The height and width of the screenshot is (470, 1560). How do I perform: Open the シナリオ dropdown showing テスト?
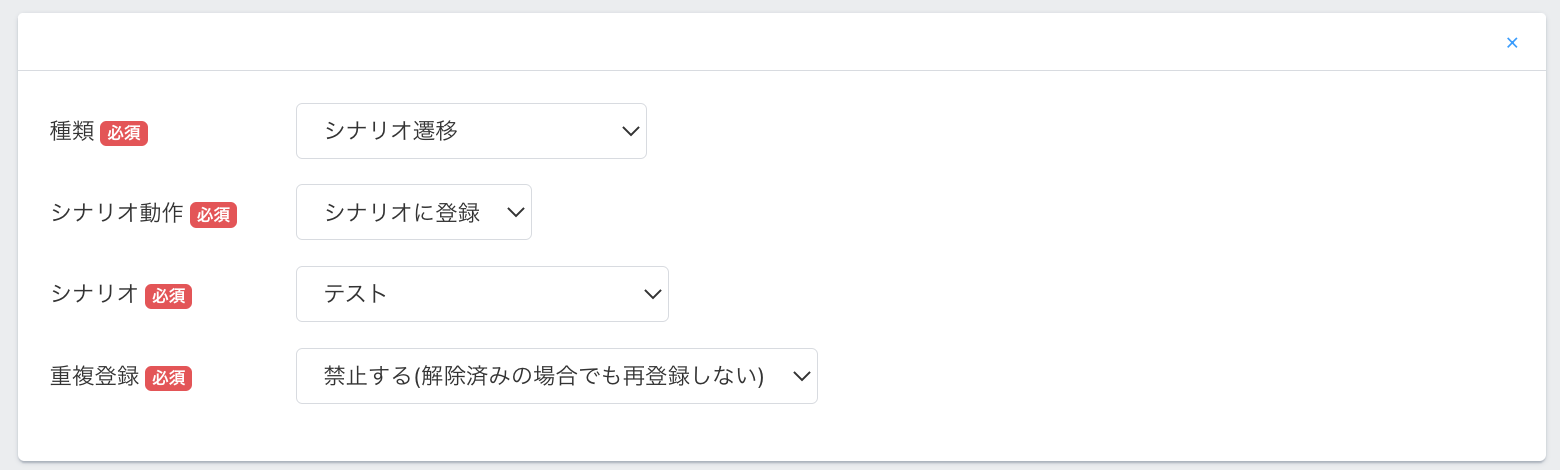point(460,294)
